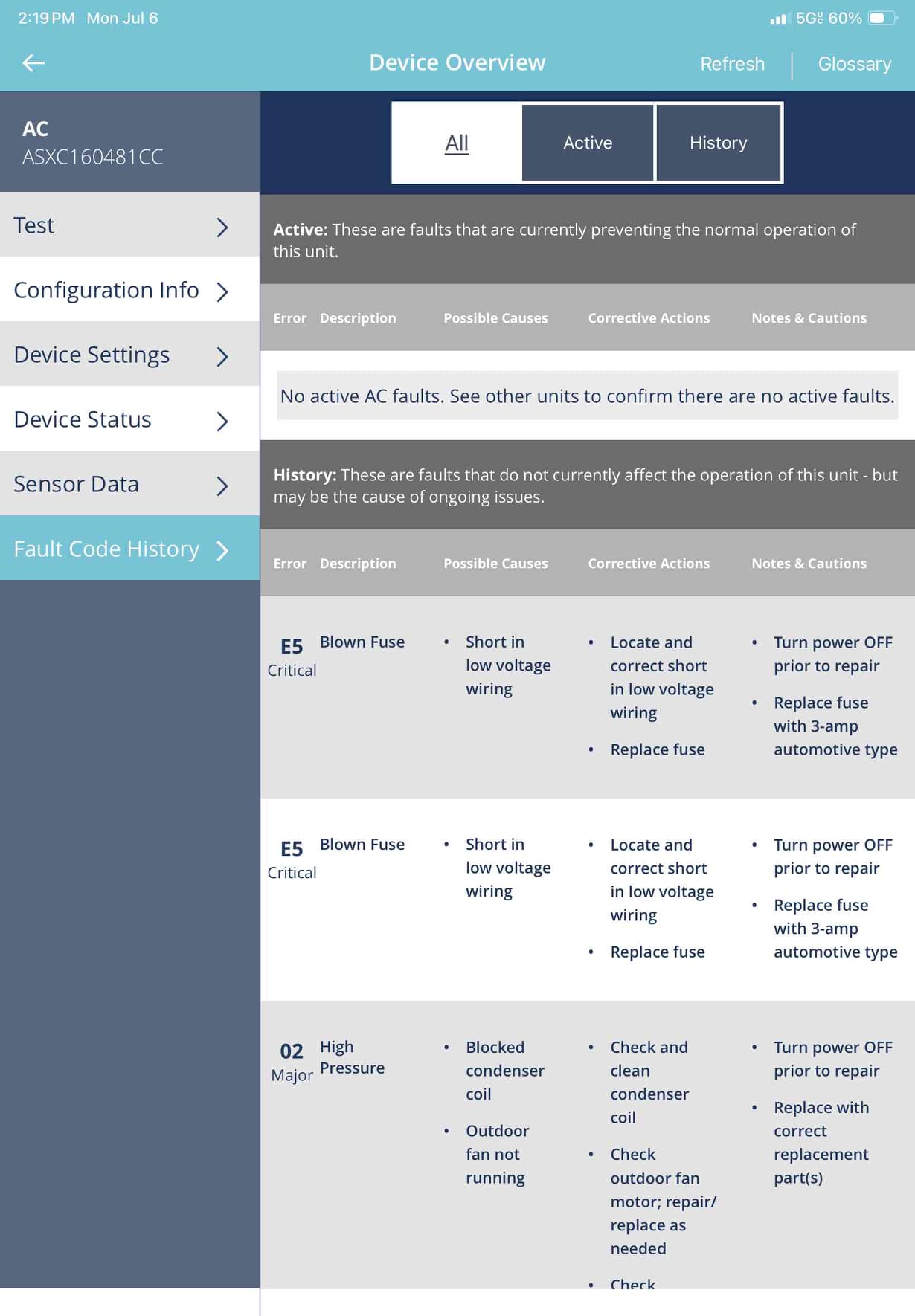This screenshot has height=1316, width=915.
Task: Open the Test chevron arrow
Action: pos(222,227)
